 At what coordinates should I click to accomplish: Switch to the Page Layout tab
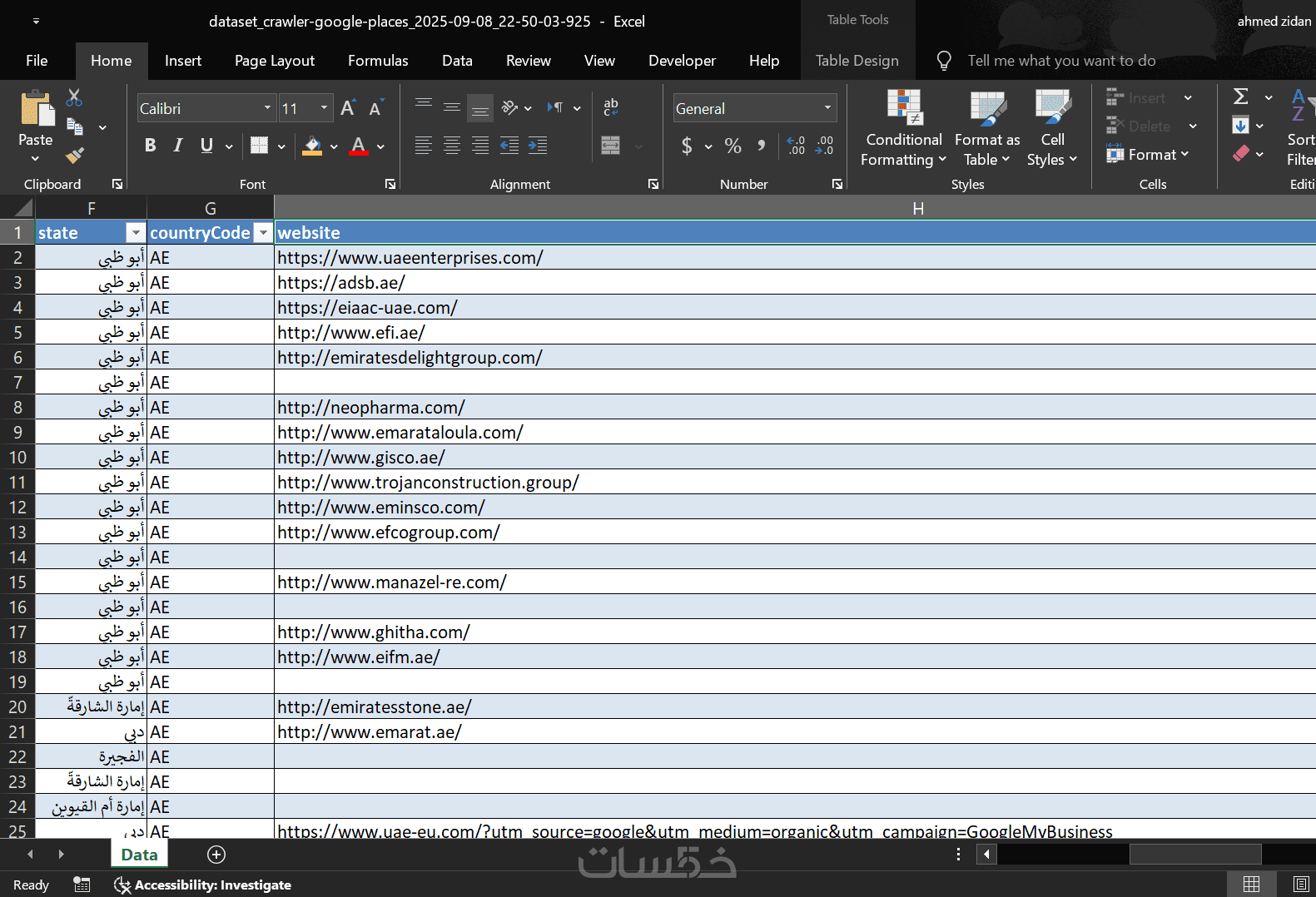tap(275, 61)
